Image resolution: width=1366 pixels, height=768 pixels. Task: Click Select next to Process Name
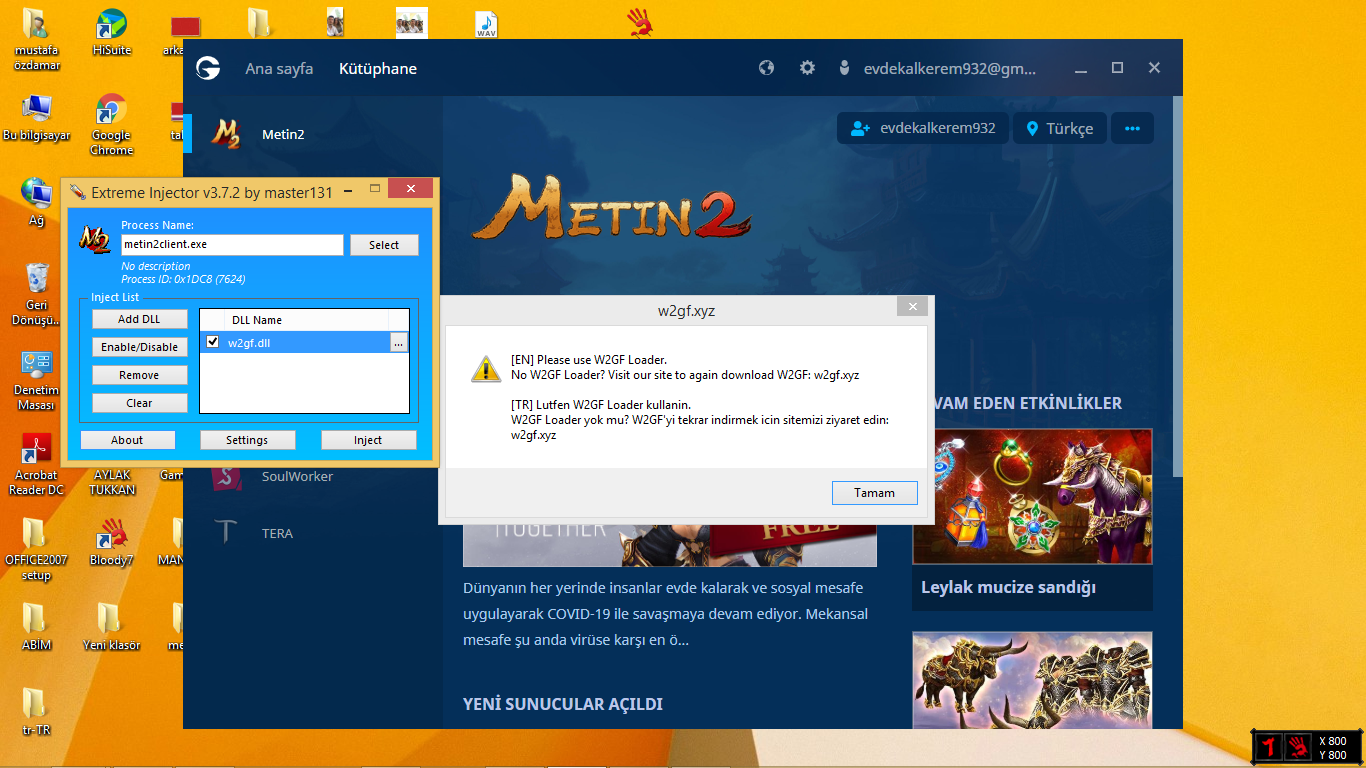pyautogui.click(x=384, y=245)
